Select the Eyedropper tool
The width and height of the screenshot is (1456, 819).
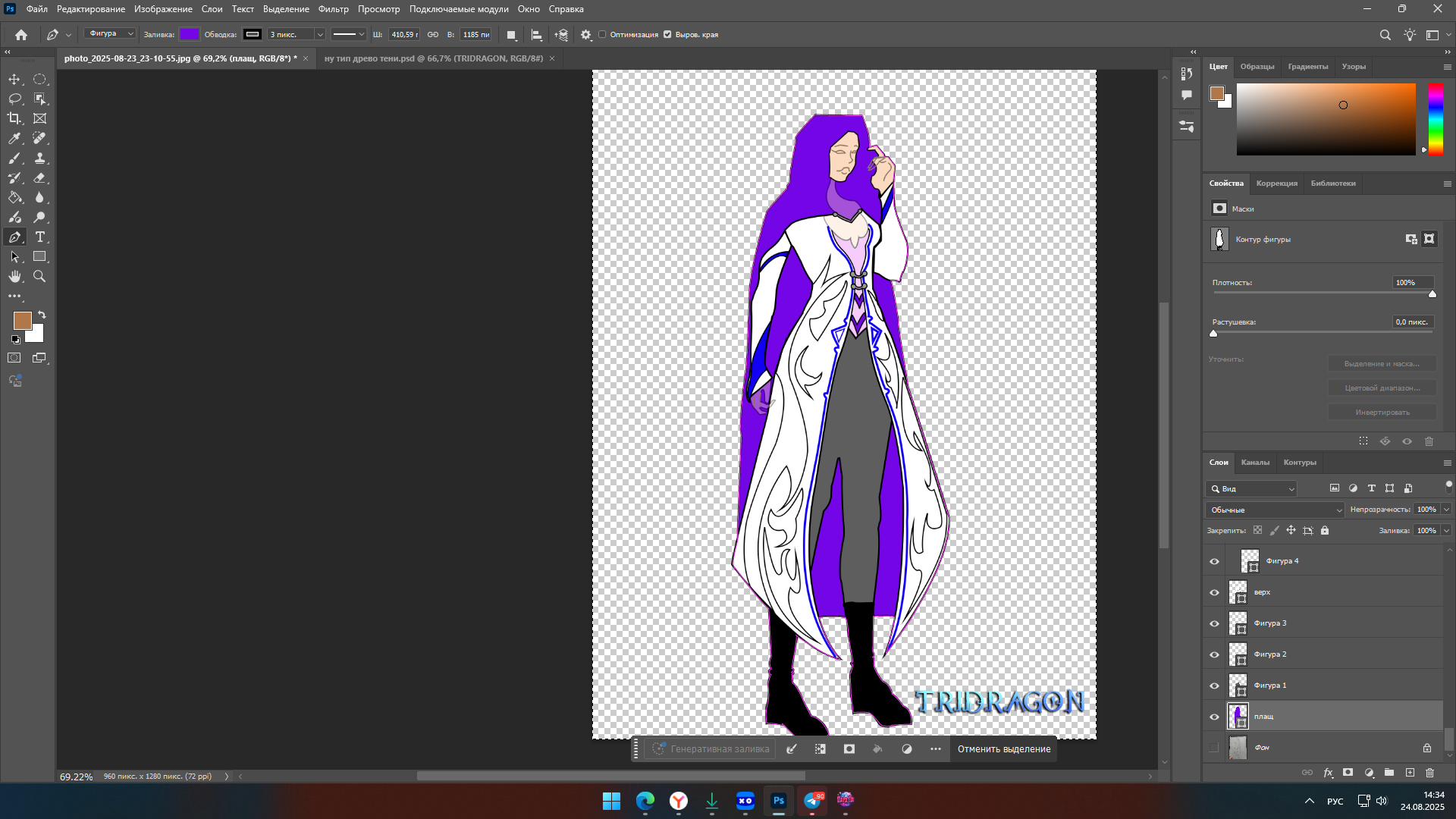14,138
